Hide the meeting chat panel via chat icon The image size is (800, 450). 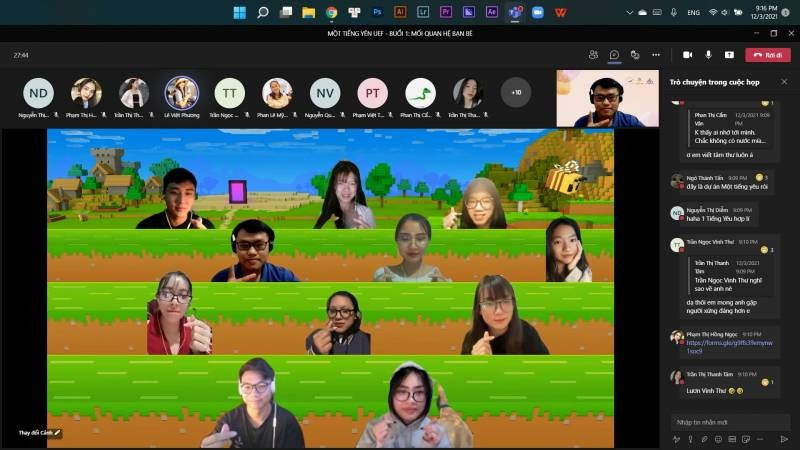(614, 55)
